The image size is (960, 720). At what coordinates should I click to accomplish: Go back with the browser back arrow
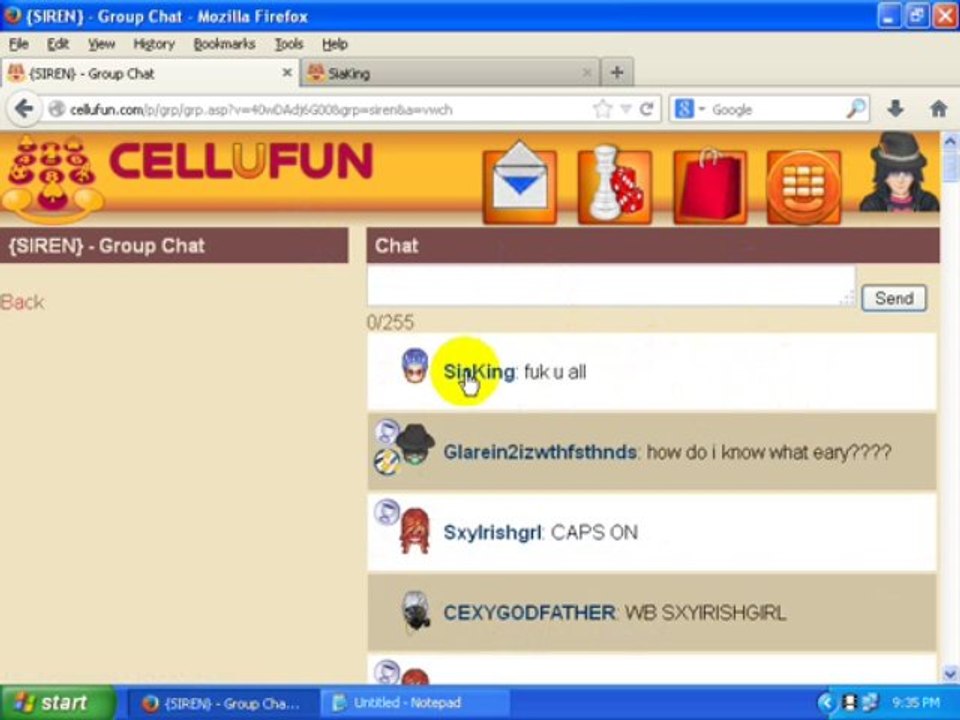click(24, 110)
